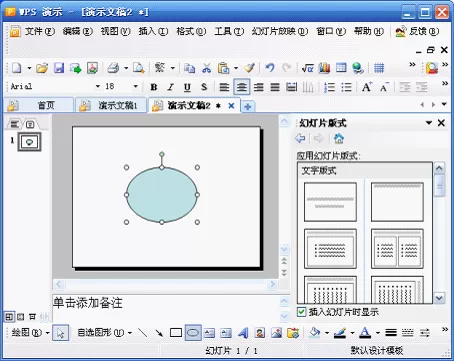Toggle underline formatting
454x361 pixels.
click(187, 87)
